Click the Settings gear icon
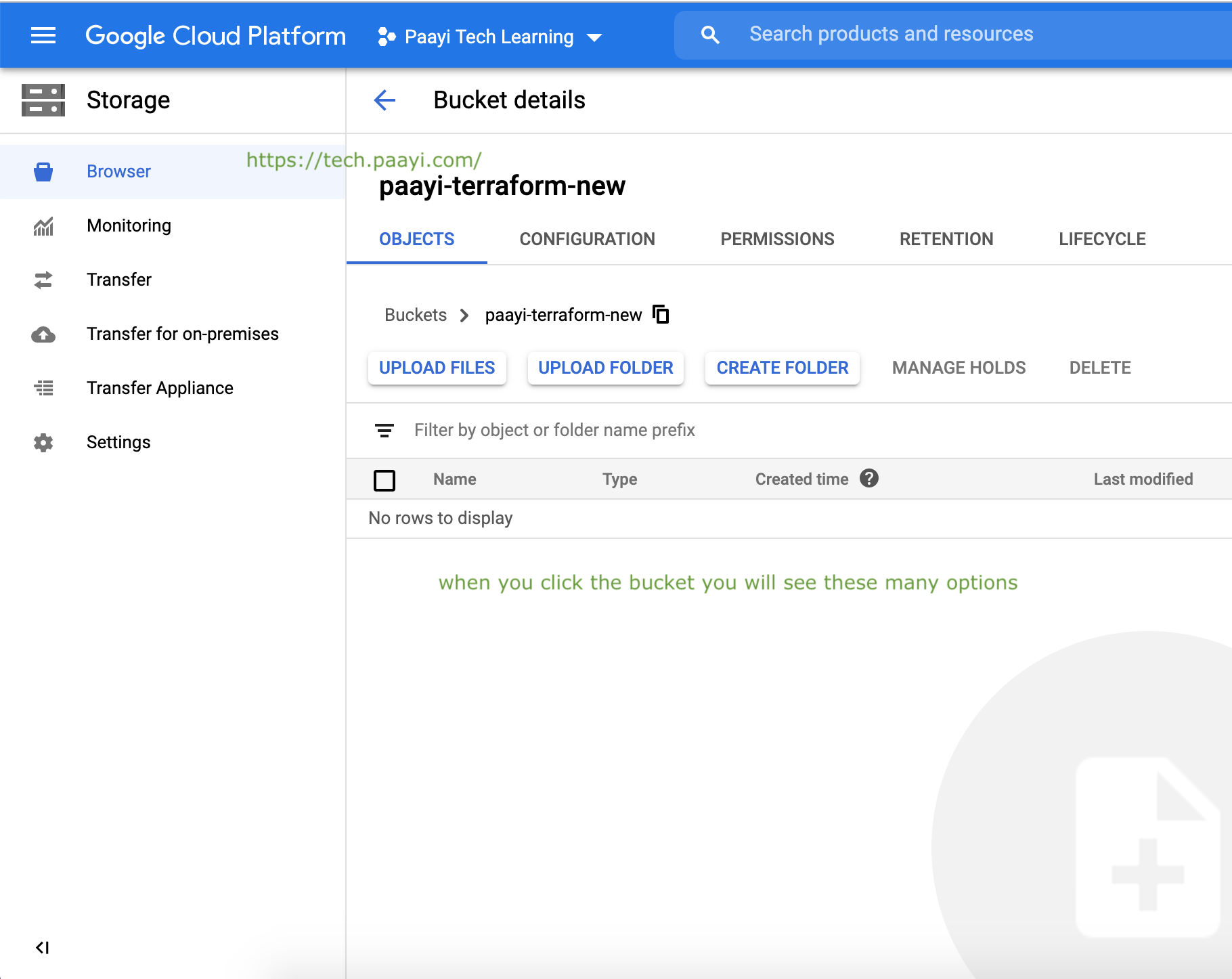Viewport: 1232px width, 979px height. point(43,443)
